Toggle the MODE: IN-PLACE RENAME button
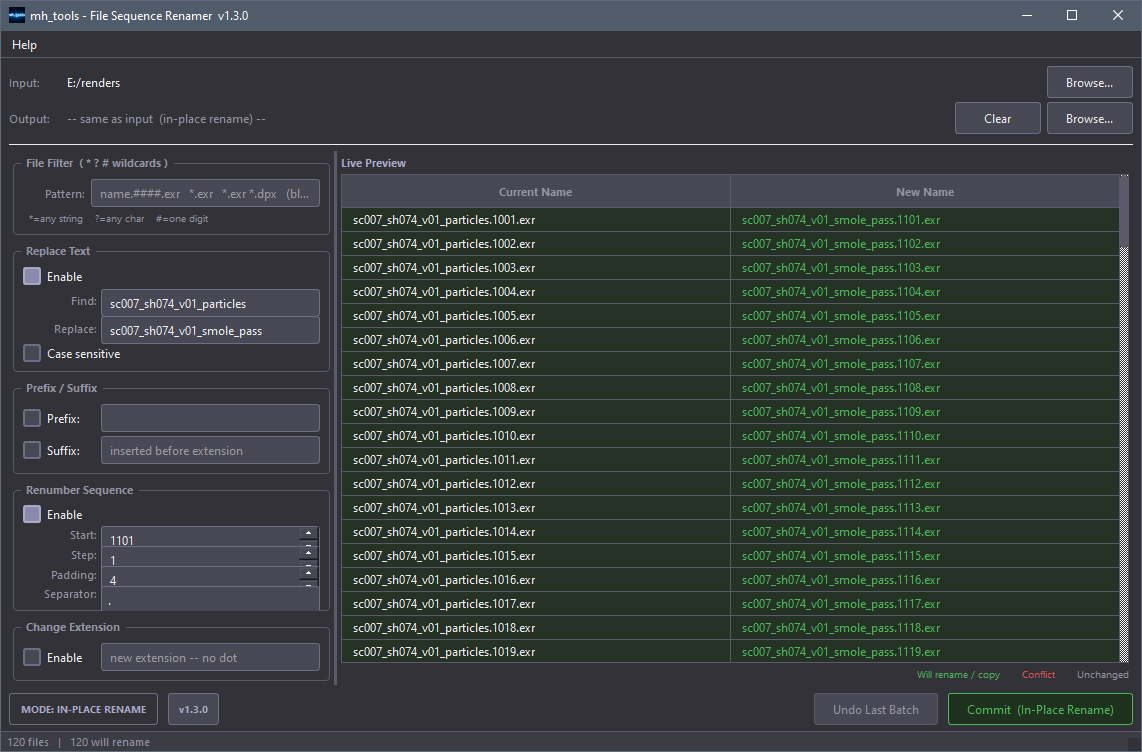The height and width of the screenshot is (752, 1142). pos(83,710)
